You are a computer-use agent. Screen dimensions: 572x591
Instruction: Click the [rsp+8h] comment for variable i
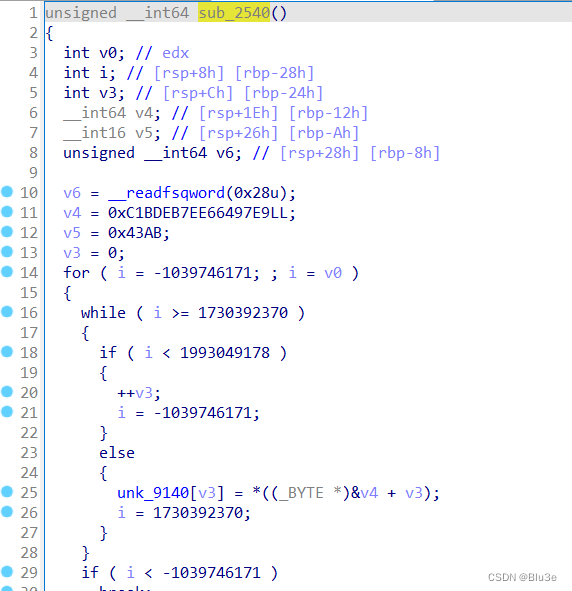189,73
